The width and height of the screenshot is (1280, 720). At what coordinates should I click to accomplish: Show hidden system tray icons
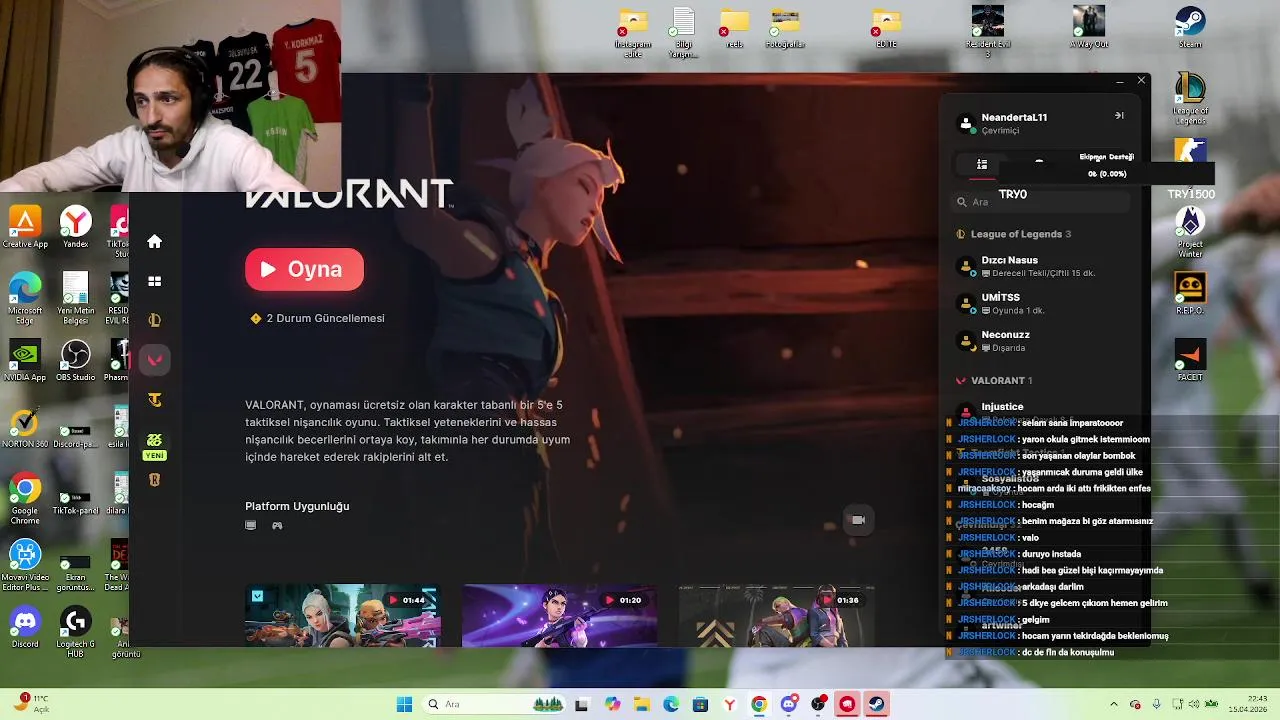pos(1114,704)
